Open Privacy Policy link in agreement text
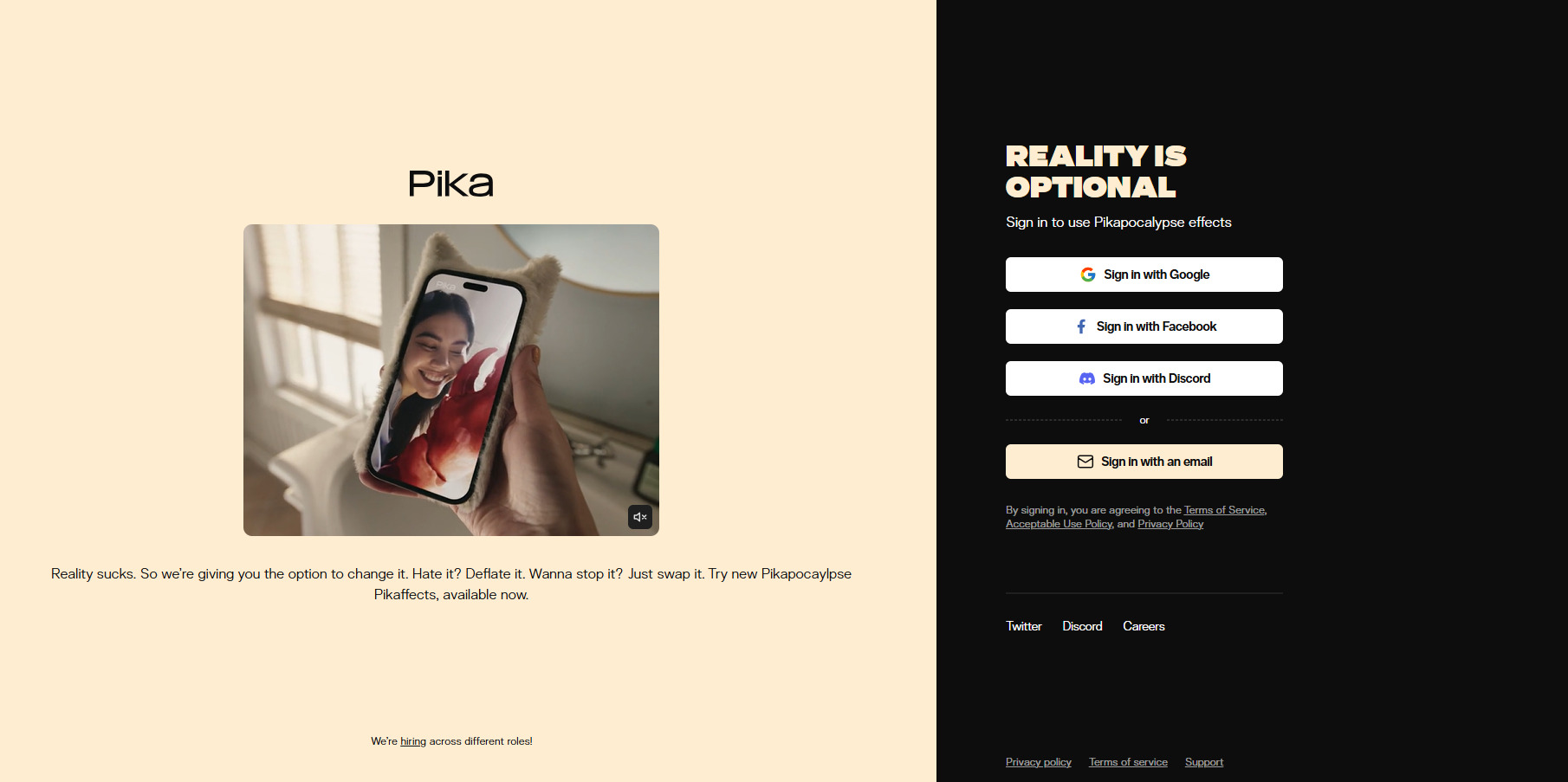1568x782 pixels. [x=1170, y=524]
